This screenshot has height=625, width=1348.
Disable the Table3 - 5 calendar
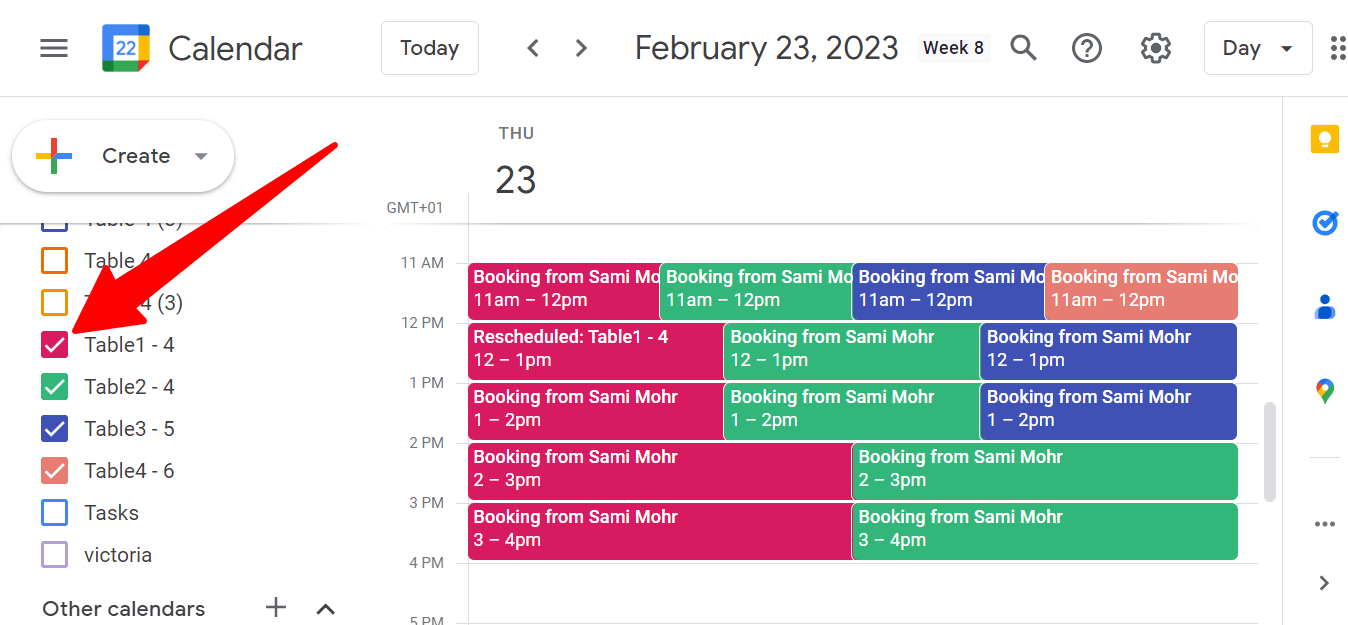[x=54, y=428]
